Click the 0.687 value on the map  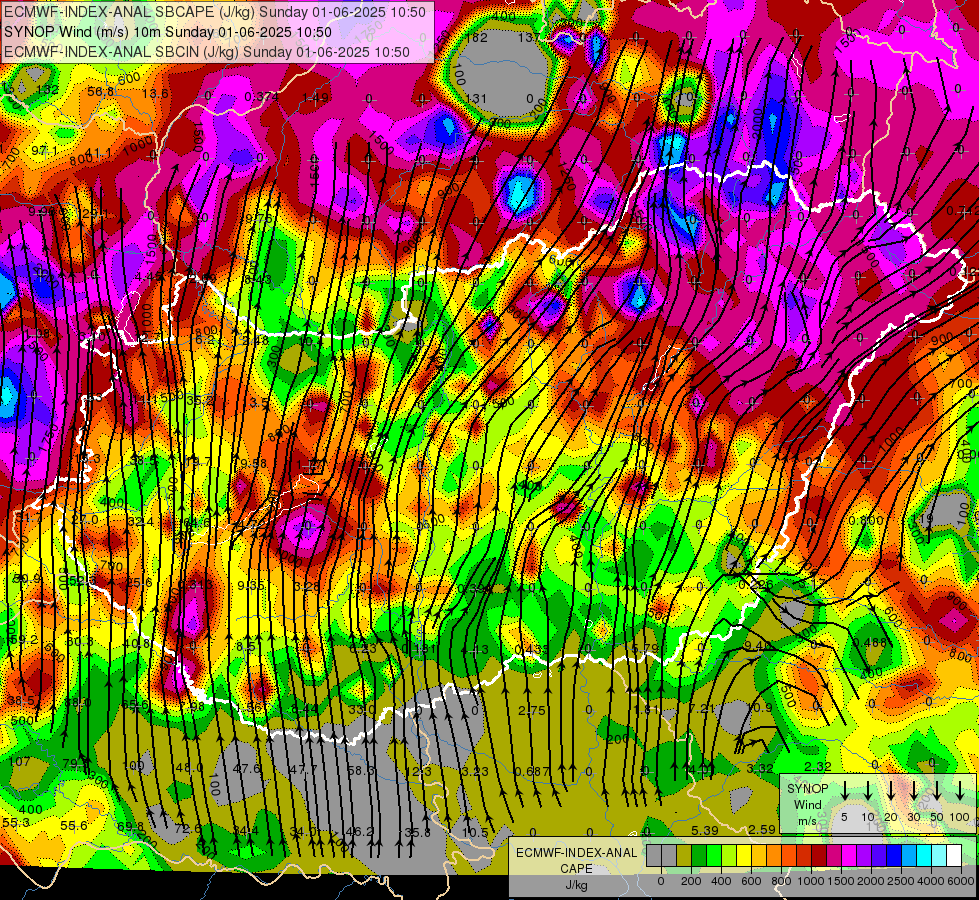[533, 771]
